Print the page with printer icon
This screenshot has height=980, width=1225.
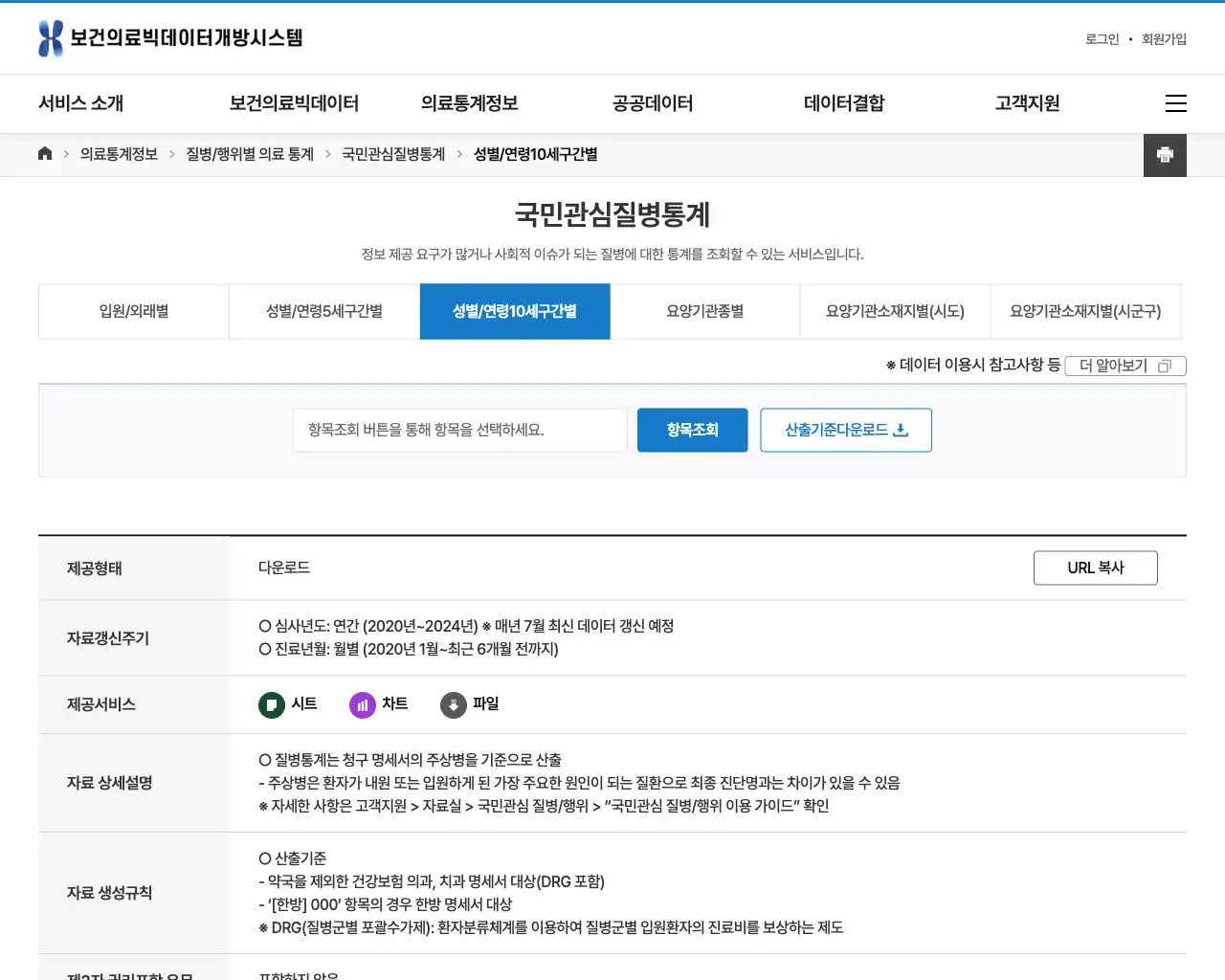pyautogui.click(x=1165, y=155)
